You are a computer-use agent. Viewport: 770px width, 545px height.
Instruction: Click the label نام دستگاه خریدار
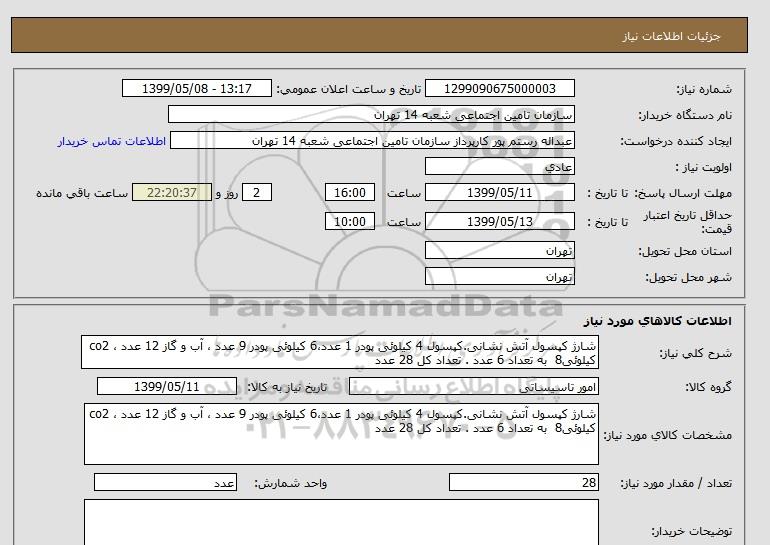pos(685,115)
